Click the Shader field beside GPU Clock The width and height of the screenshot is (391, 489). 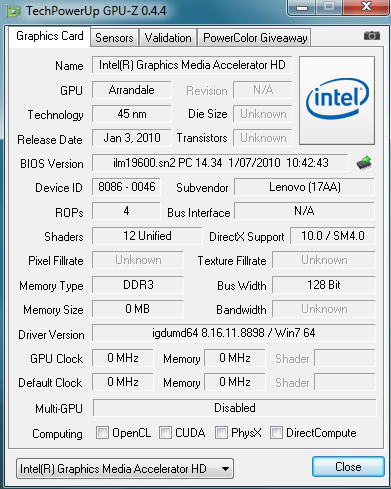[345, 358]
